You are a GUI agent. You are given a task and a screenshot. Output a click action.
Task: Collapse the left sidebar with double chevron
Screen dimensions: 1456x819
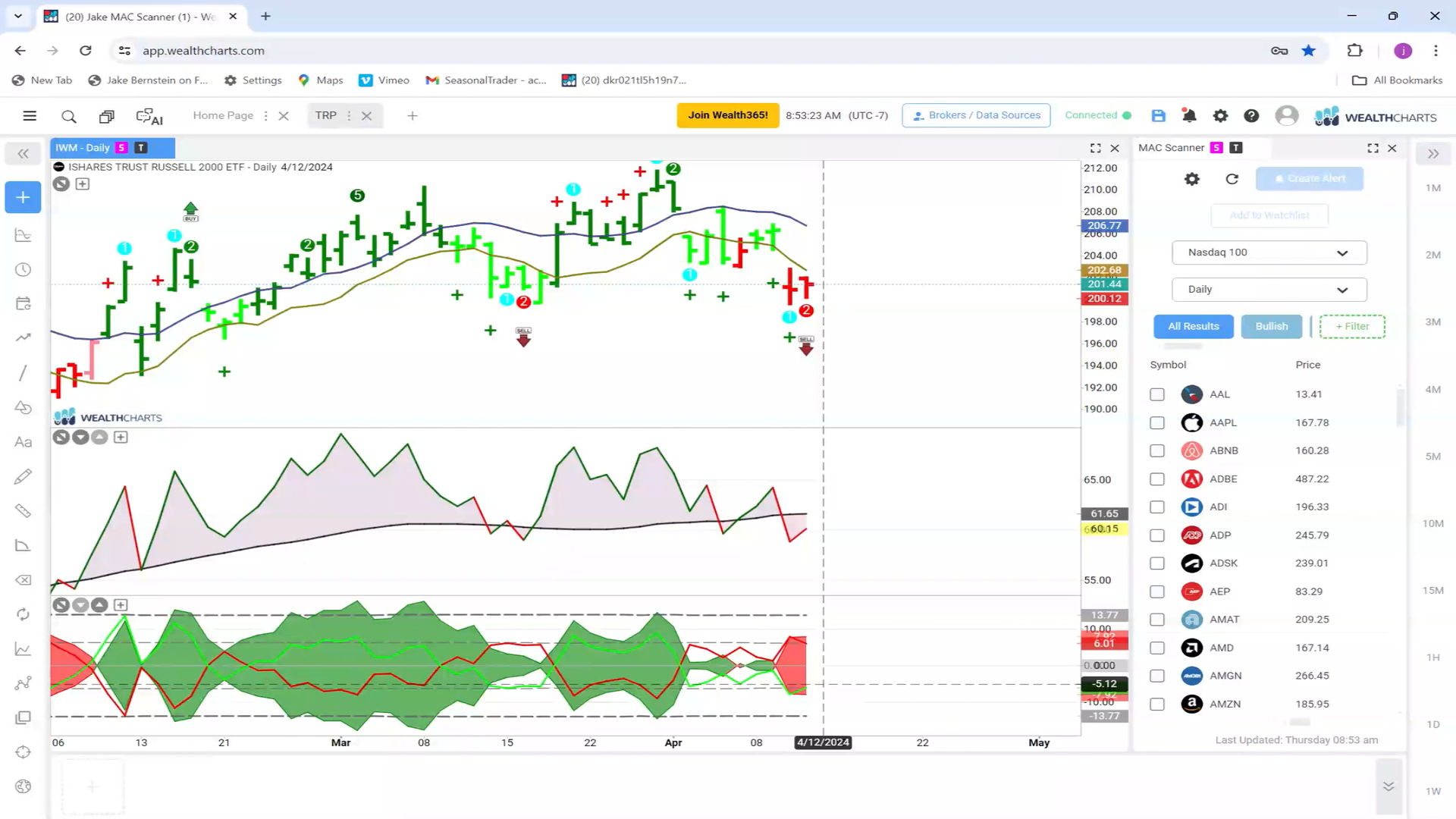tap(23, 154)
